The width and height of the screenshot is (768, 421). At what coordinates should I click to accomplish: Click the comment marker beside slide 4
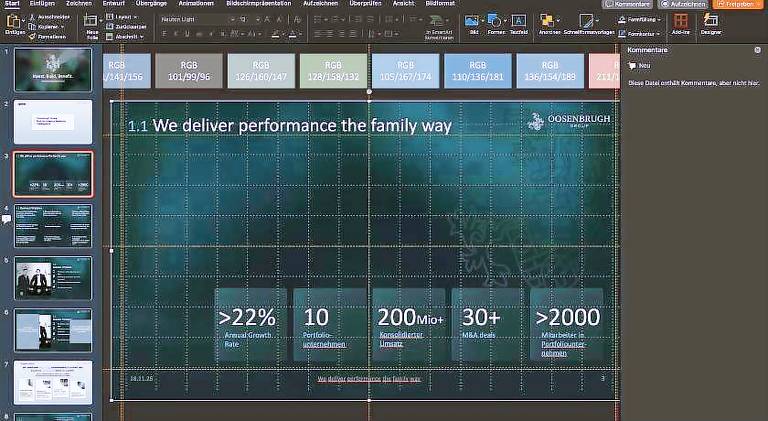(x=6, y=219)
